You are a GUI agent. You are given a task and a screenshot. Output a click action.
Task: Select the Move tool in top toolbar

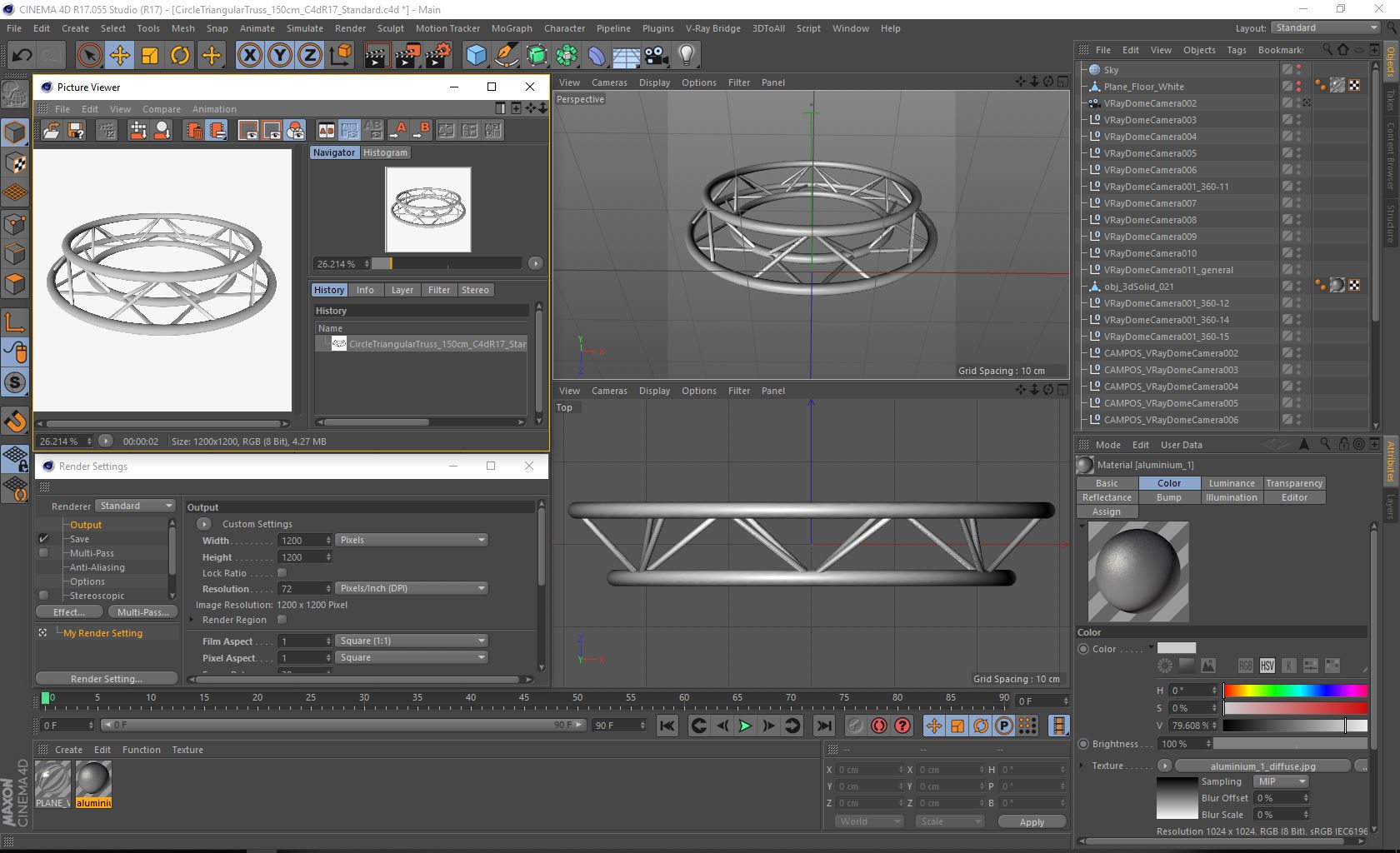[x=119, y=56]
